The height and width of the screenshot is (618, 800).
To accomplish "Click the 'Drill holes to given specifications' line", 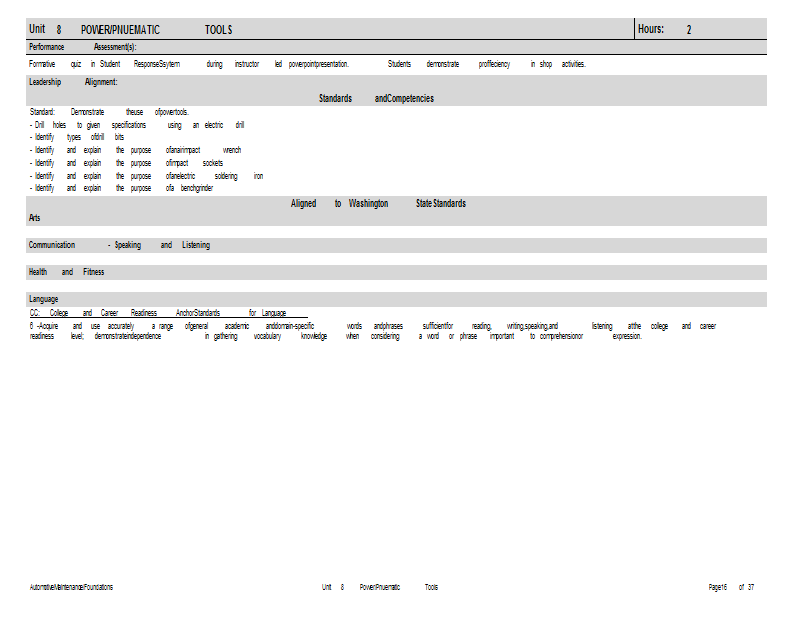I will [x=137, y=125].
